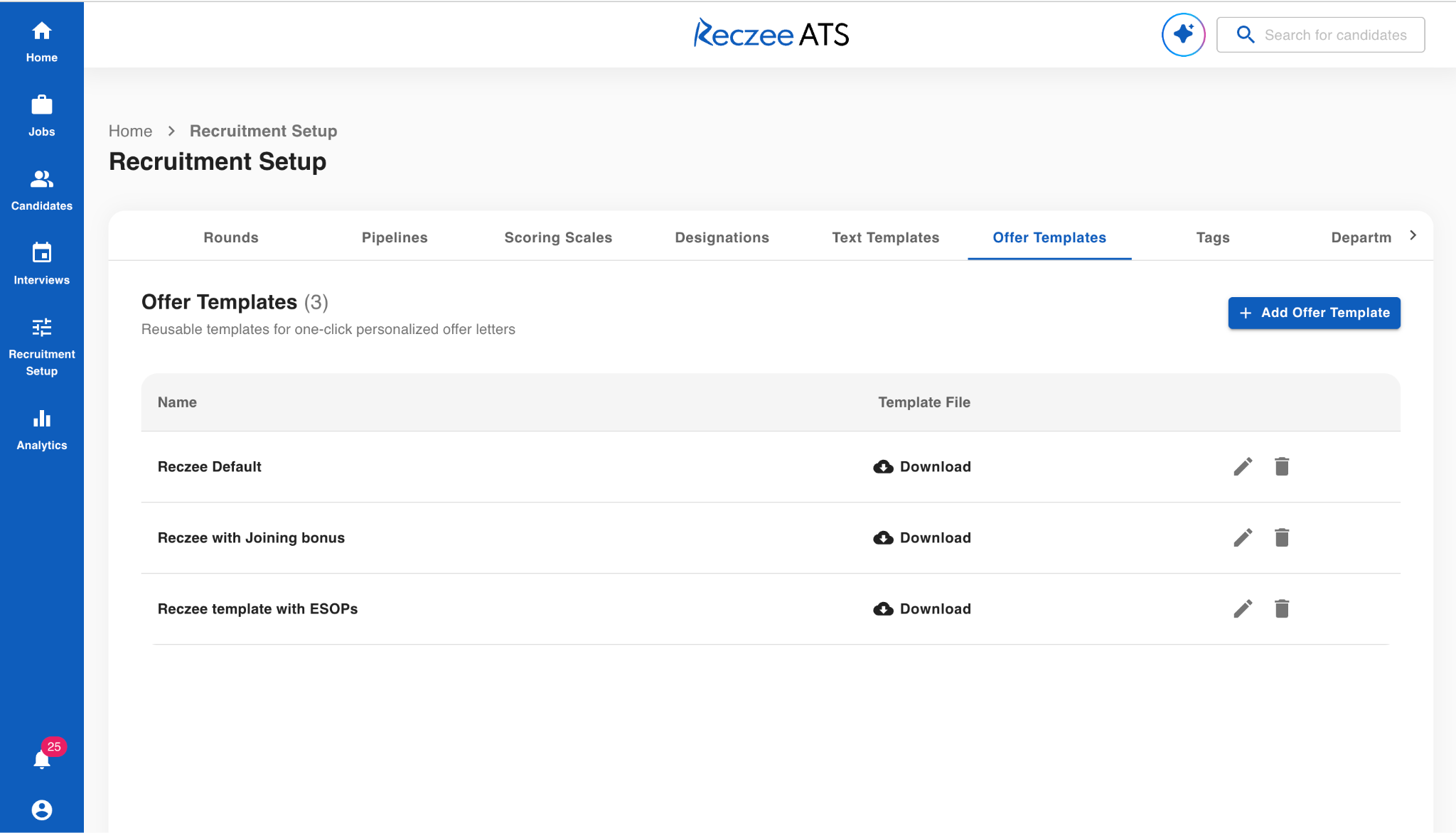Open the Analytics section
Screen dimensions: 1456x833
(42, 429)
